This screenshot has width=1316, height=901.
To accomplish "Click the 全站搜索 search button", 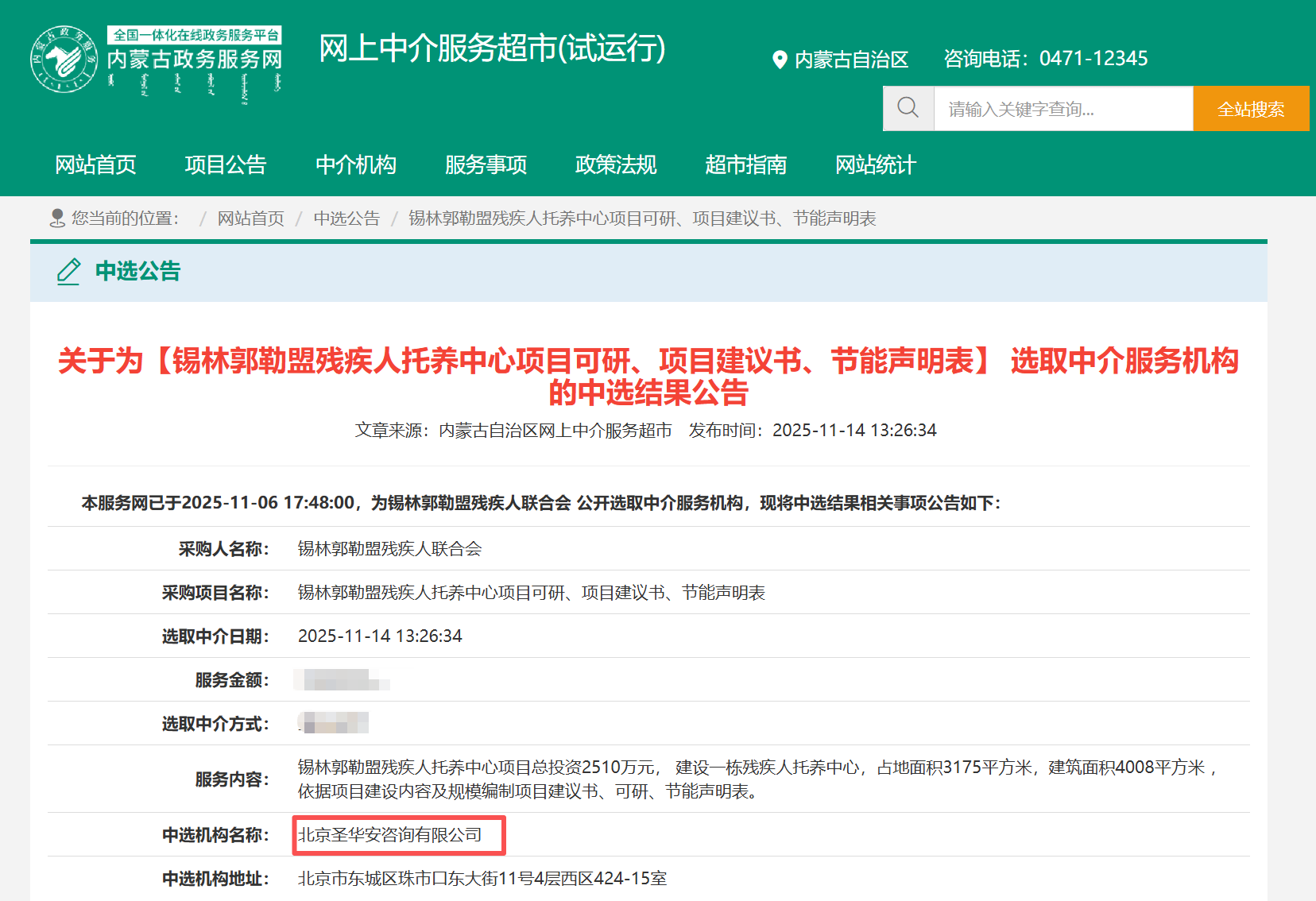I will (x=1250, y=108).
